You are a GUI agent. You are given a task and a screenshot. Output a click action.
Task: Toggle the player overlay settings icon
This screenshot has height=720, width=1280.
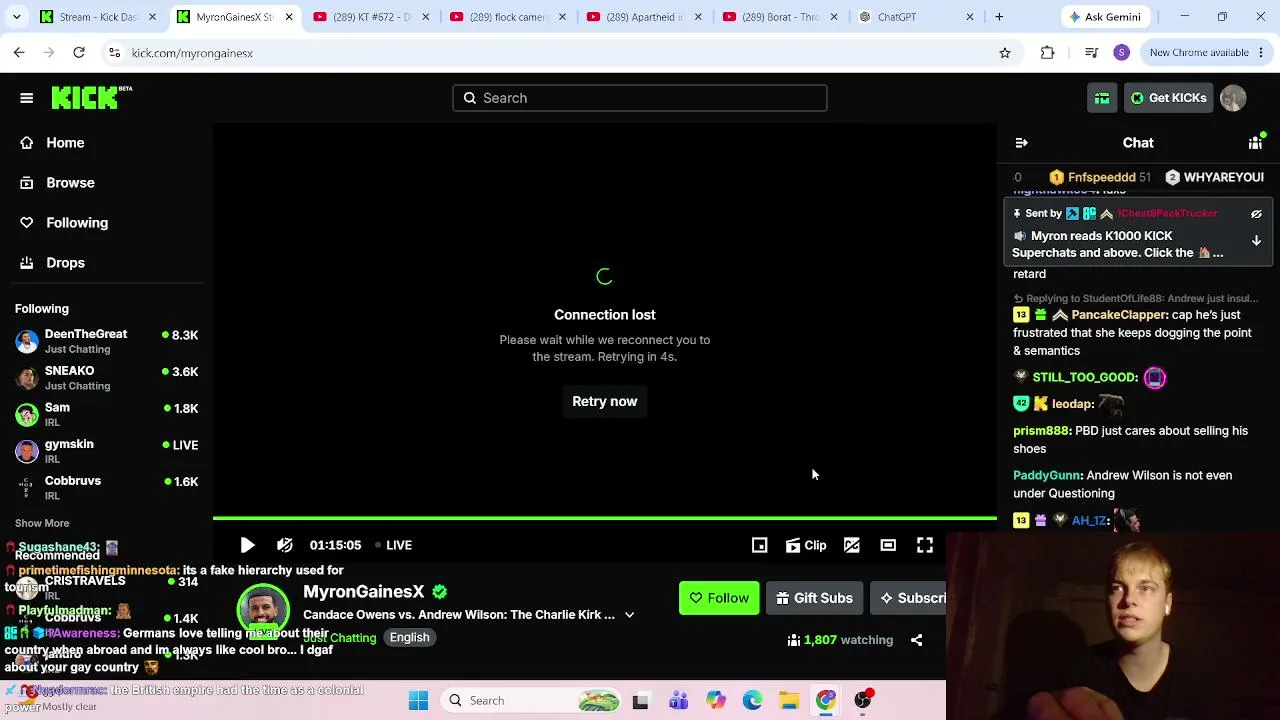[852, 545]
